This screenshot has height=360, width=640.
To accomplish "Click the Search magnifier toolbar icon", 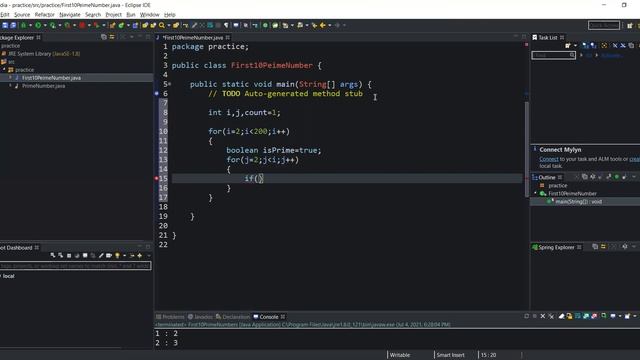I will 162,25.
